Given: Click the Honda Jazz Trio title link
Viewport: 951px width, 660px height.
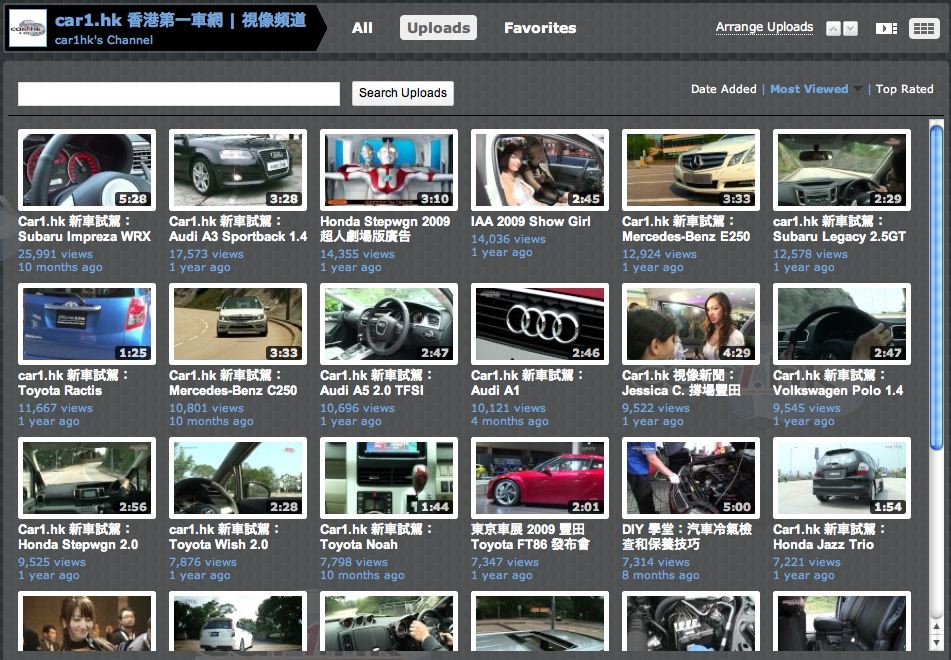Looking at the screenshot, I should tap(829, 537).
